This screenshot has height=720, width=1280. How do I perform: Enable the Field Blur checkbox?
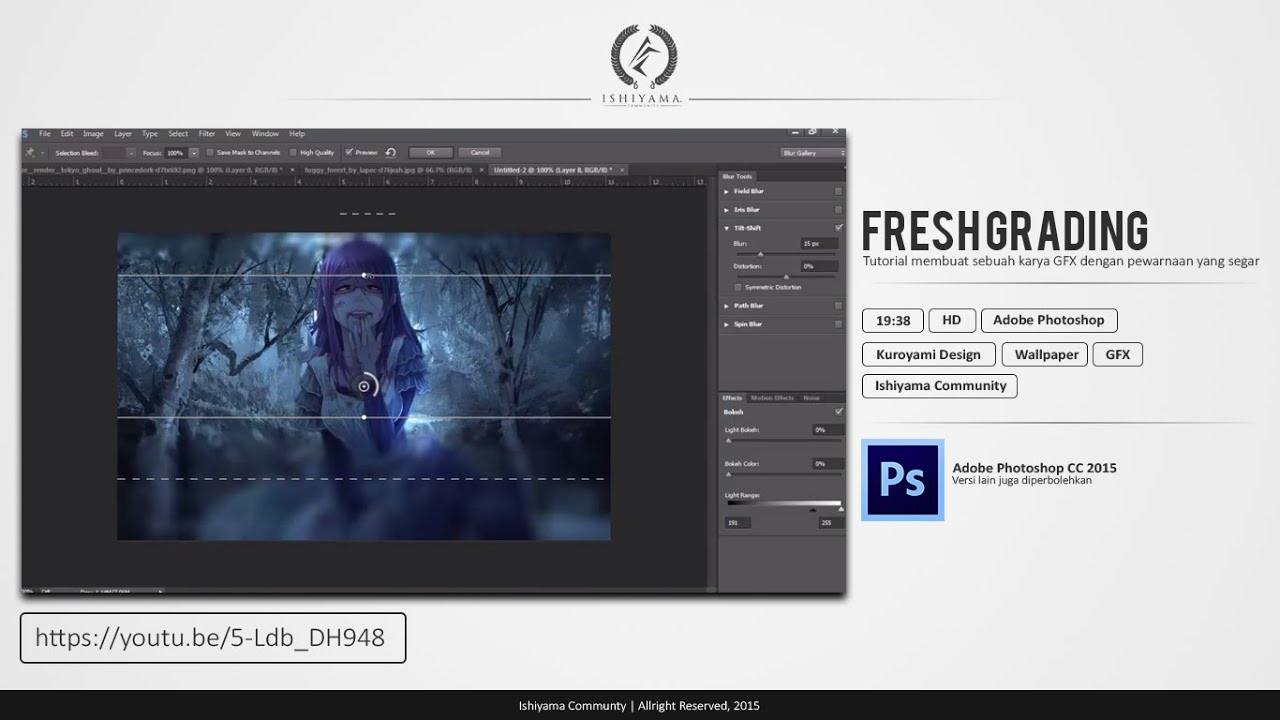point(838,191)
